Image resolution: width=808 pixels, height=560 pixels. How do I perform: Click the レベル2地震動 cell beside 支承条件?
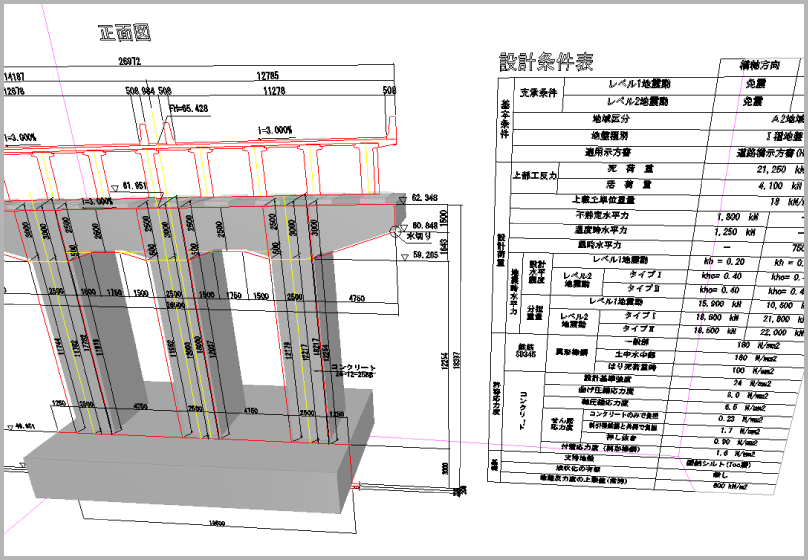point(637,101)
